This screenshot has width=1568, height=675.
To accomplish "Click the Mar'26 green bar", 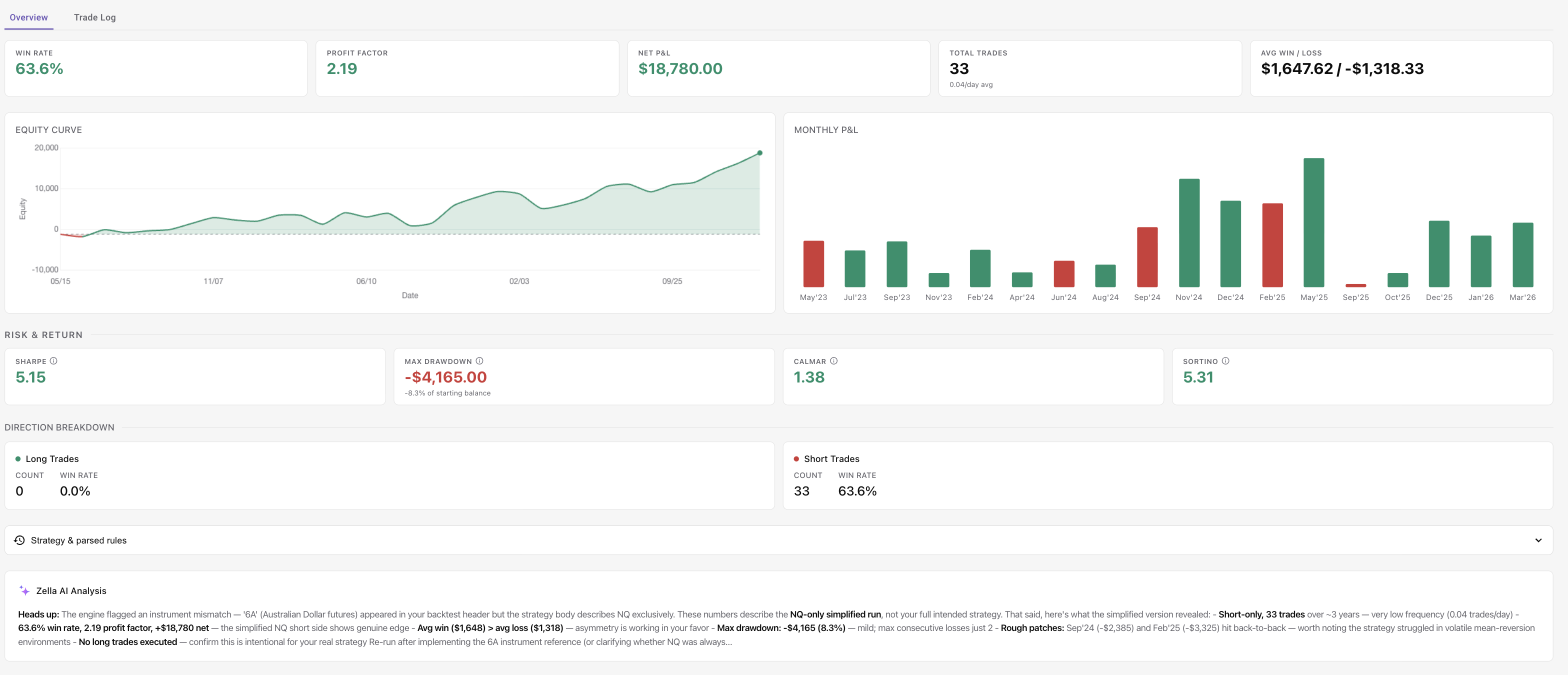I will coord(1523,255).
